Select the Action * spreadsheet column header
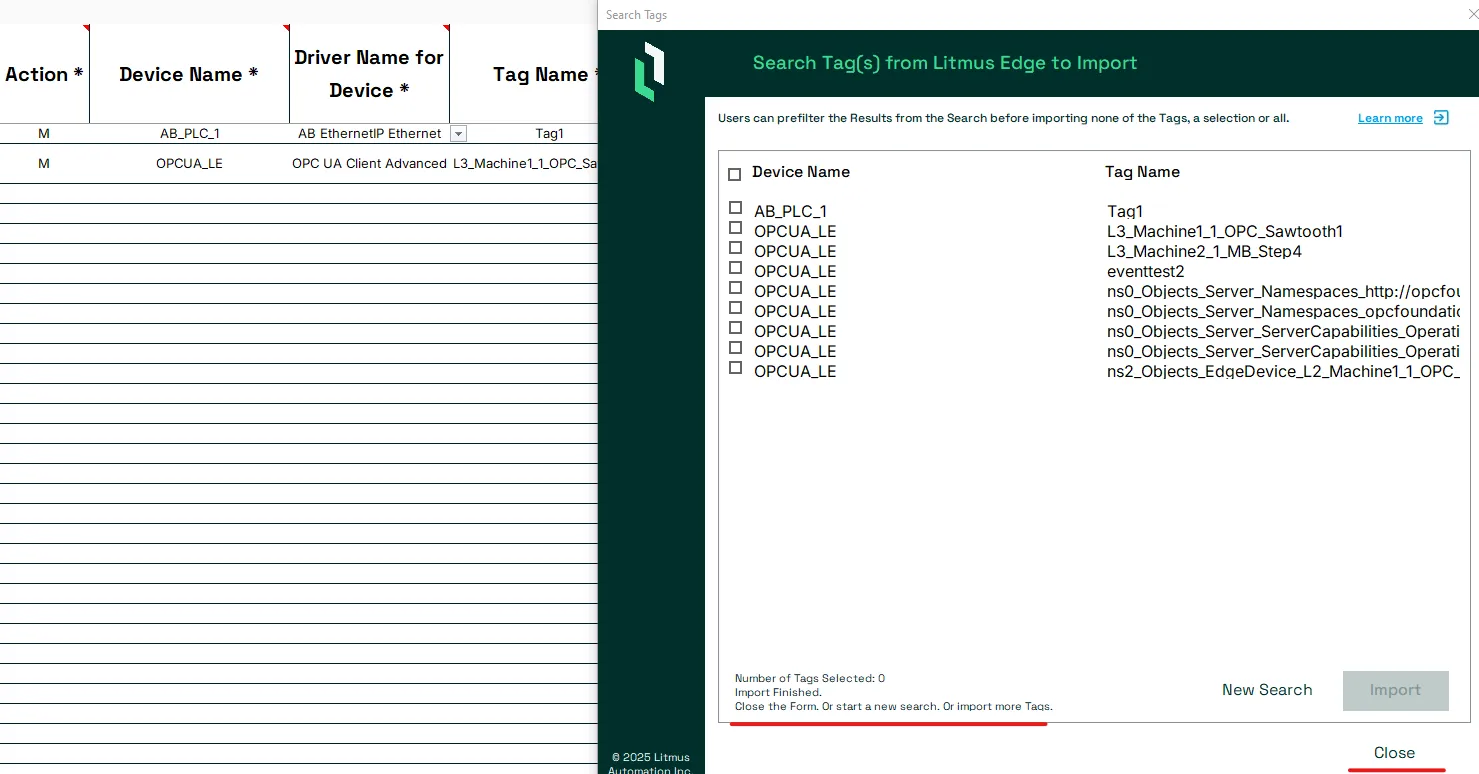The image size is (1479, 774). coord(44,74)
